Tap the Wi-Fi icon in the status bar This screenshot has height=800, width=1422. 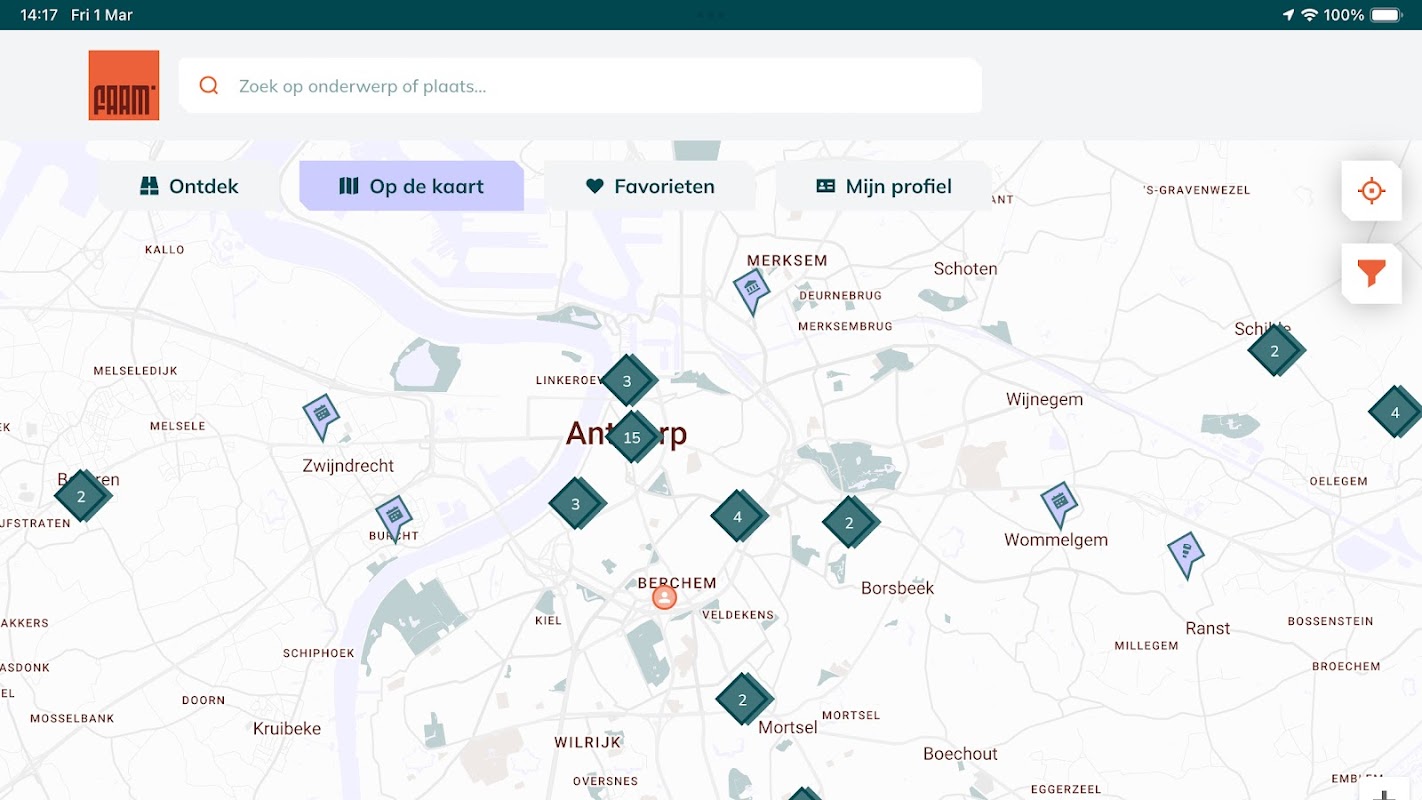1309,15
